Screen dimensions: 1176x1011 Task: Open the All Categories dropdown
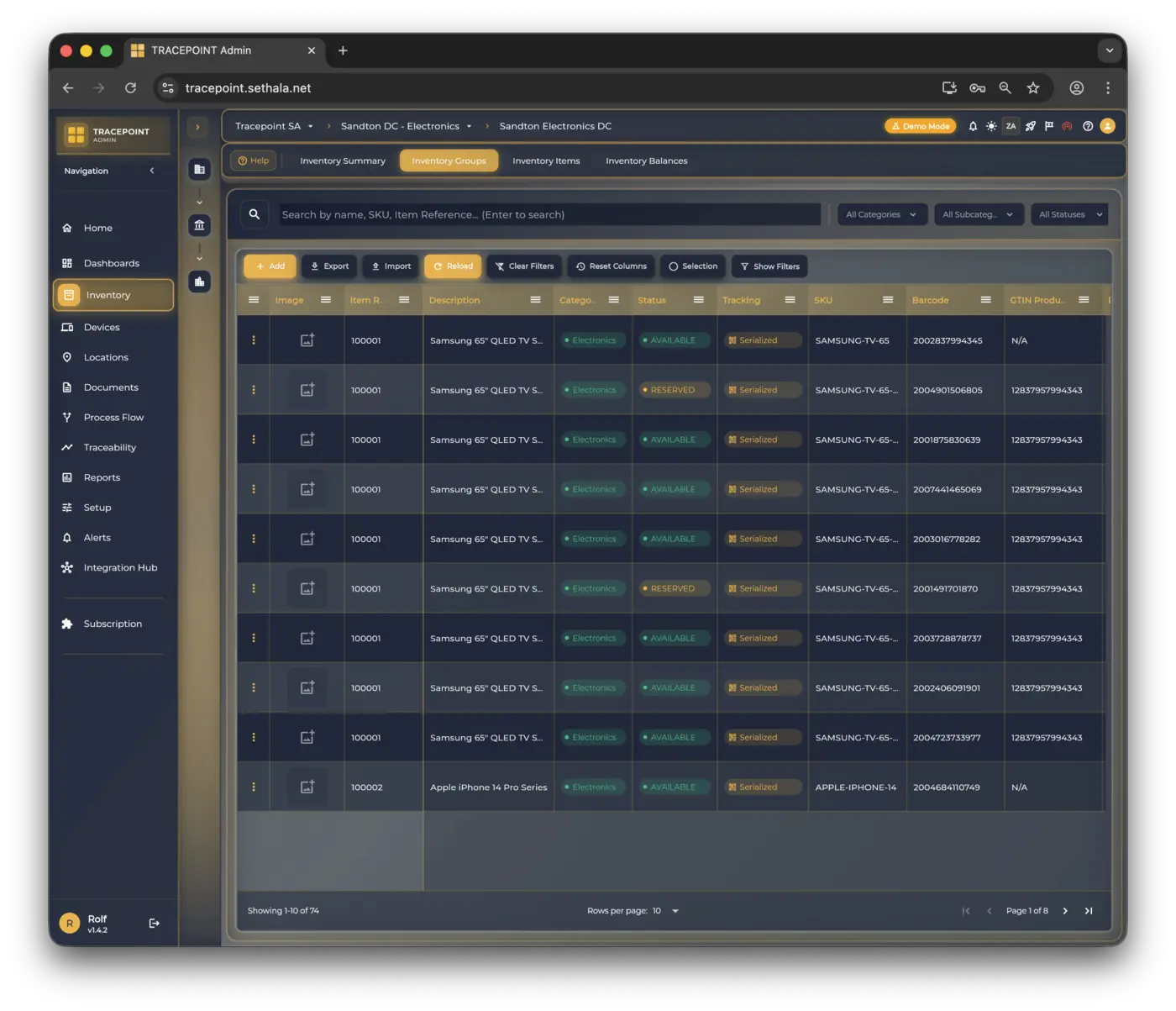pyautogui.click(x=881, y=214)
